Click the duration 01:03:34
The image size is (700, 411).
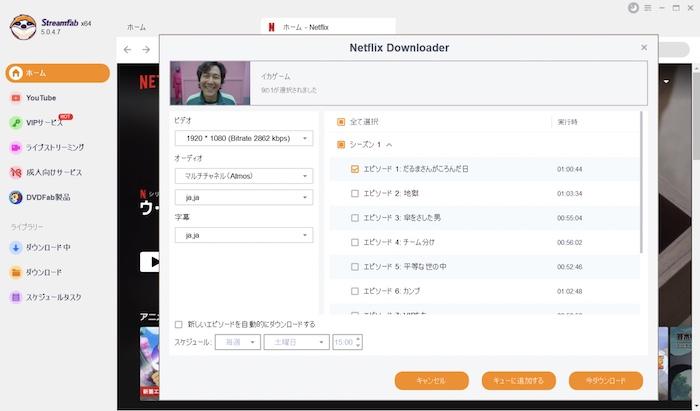click(x=570, y=194)
